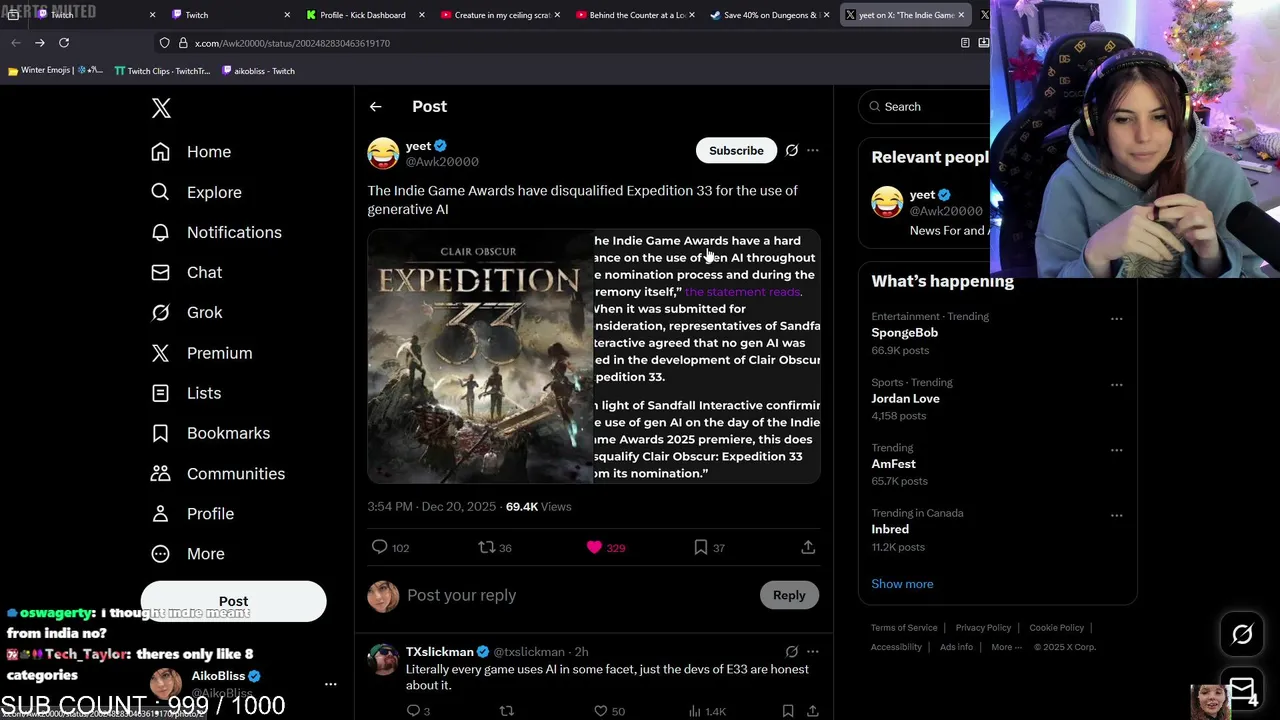Image resolution: width=1280 pixels, height=720 pixels.
Task: Click the Communities icon in sidebar
Action: click(x=160, y=473)
